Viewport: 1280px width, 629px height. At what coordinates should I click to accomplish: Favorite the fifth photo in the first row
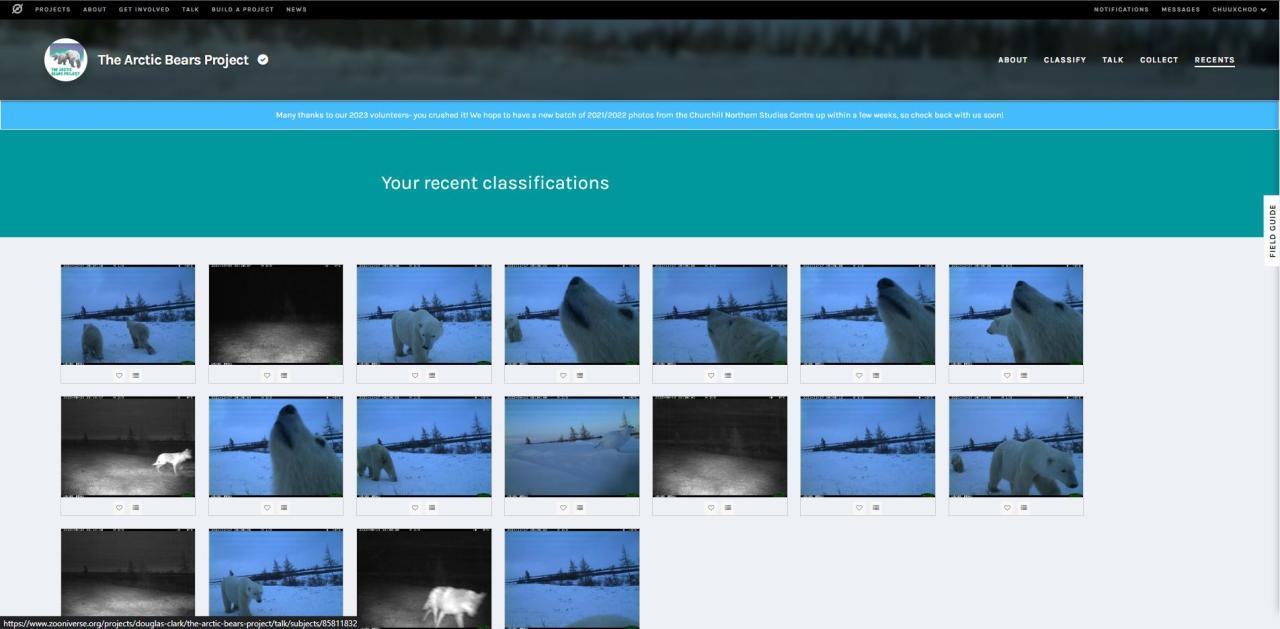711,376
